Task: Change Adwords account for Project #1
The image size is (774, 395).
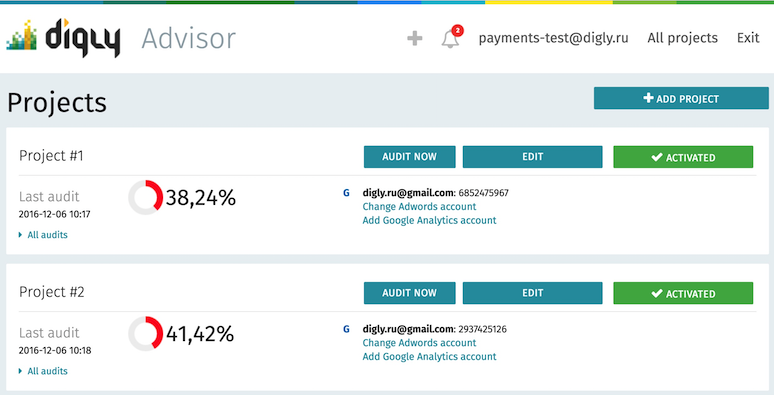Action: click(x=420, y=207)
